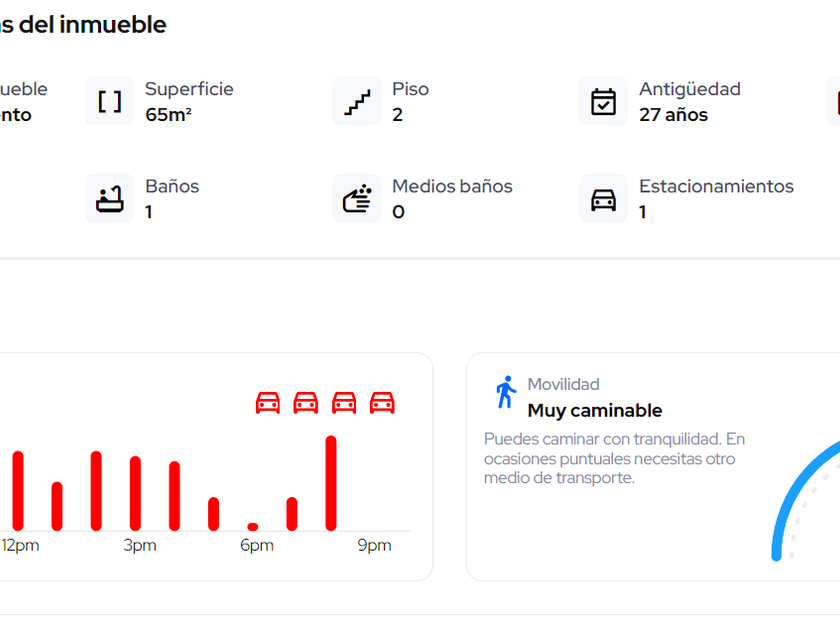Click the last red car traffic icon
The width and height of the screenshot is (840, 630).
[382, 403]
